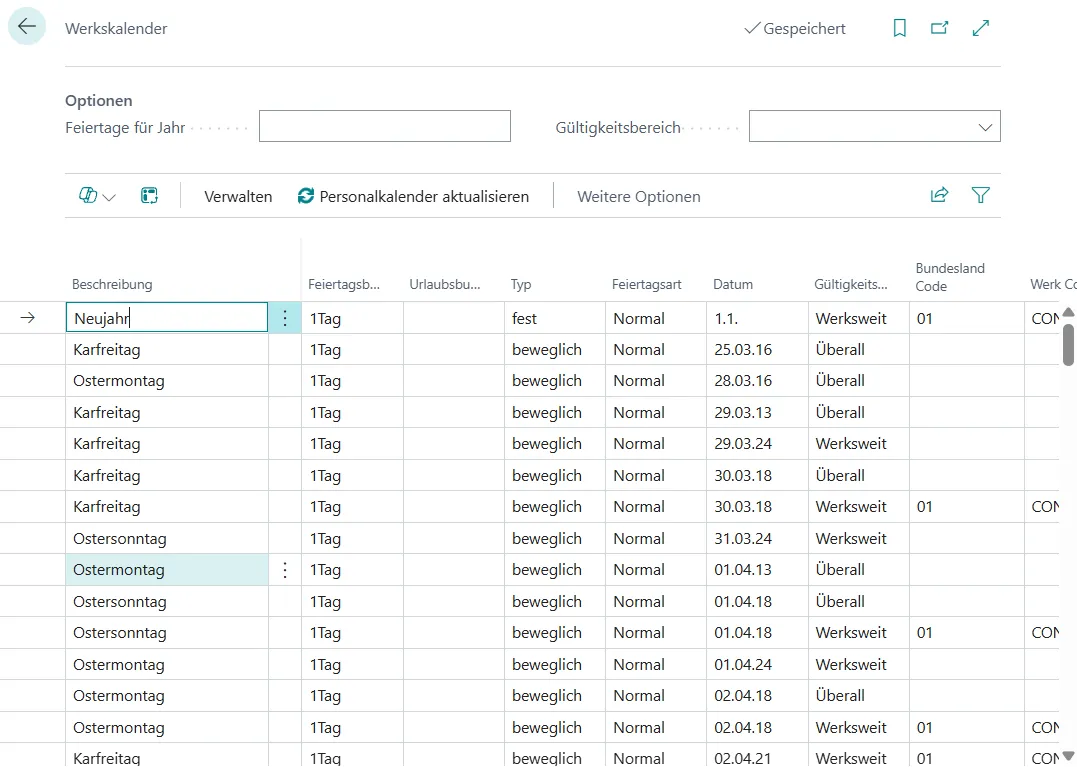The image size is (1077, 767).
Task: Open row options for highlighted Ostermontag
Action: pyautogui.click(x=285, y=570)
